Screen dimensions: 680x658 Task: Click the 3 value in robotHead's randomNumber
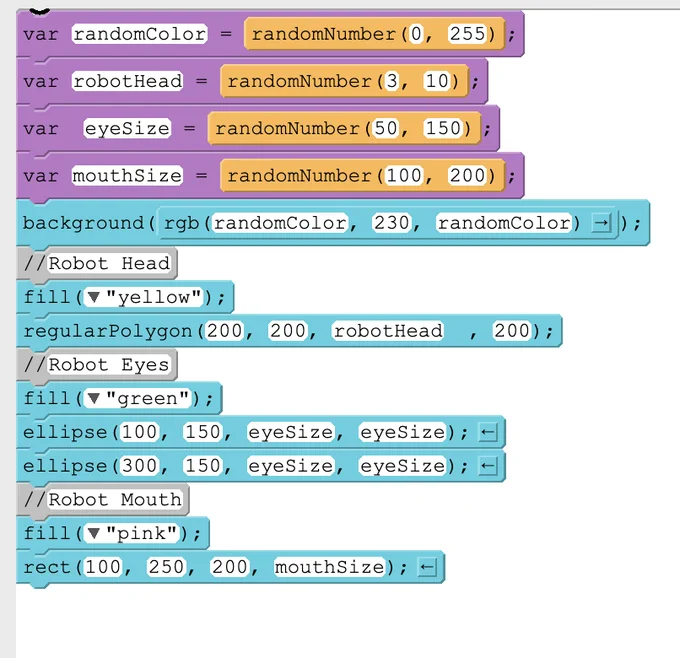coord(392,81)
